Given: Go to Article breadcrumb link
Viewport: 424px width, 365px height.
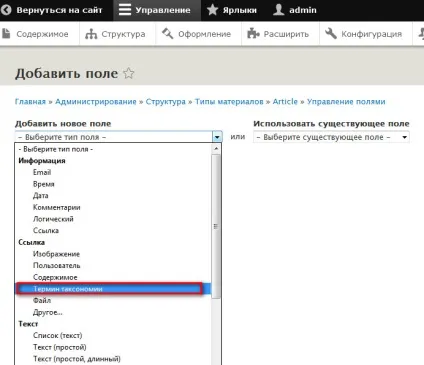Looking at the screenshot, I should [x=285, y=102].
